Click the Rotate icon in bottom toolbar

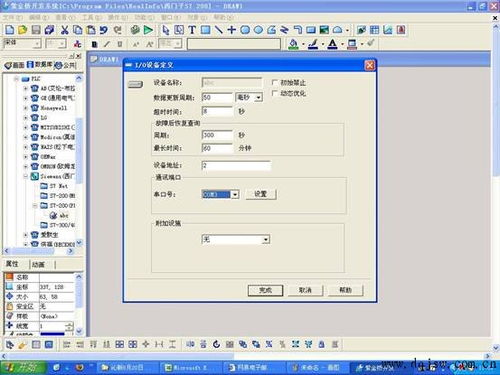tap(216, 344)
